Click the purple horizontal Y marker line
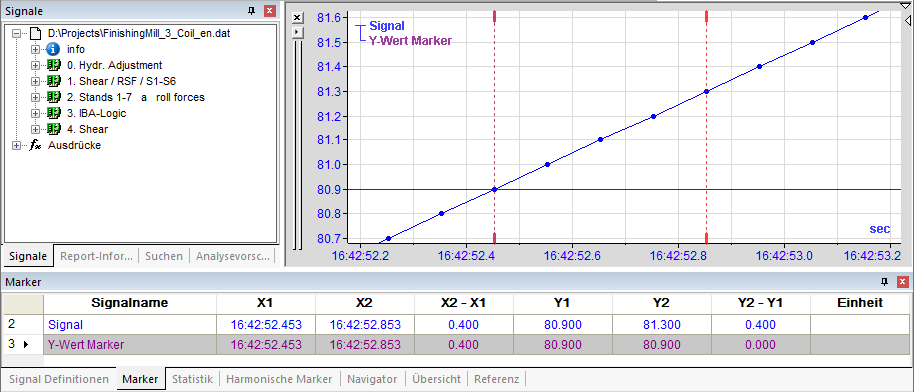This screenshot has width=914, height=392. [624, 189]
